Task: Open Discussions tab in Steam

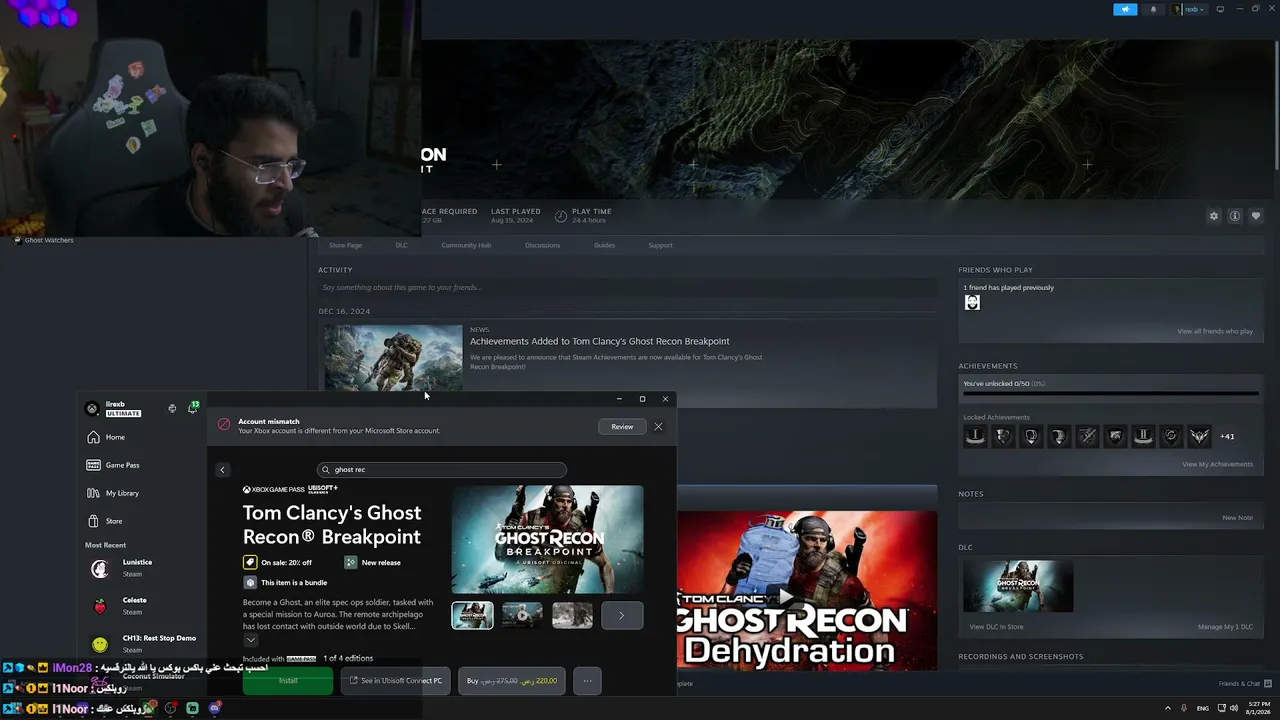Action: pyautogui.click(x=543, y=245)
